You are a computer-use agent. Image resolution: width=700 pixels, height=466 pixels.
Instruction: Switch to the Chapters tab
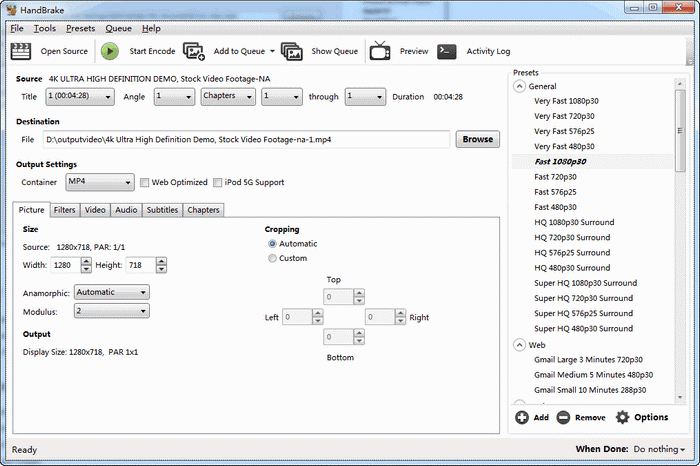pyautogui.click(x=203, y=210)
